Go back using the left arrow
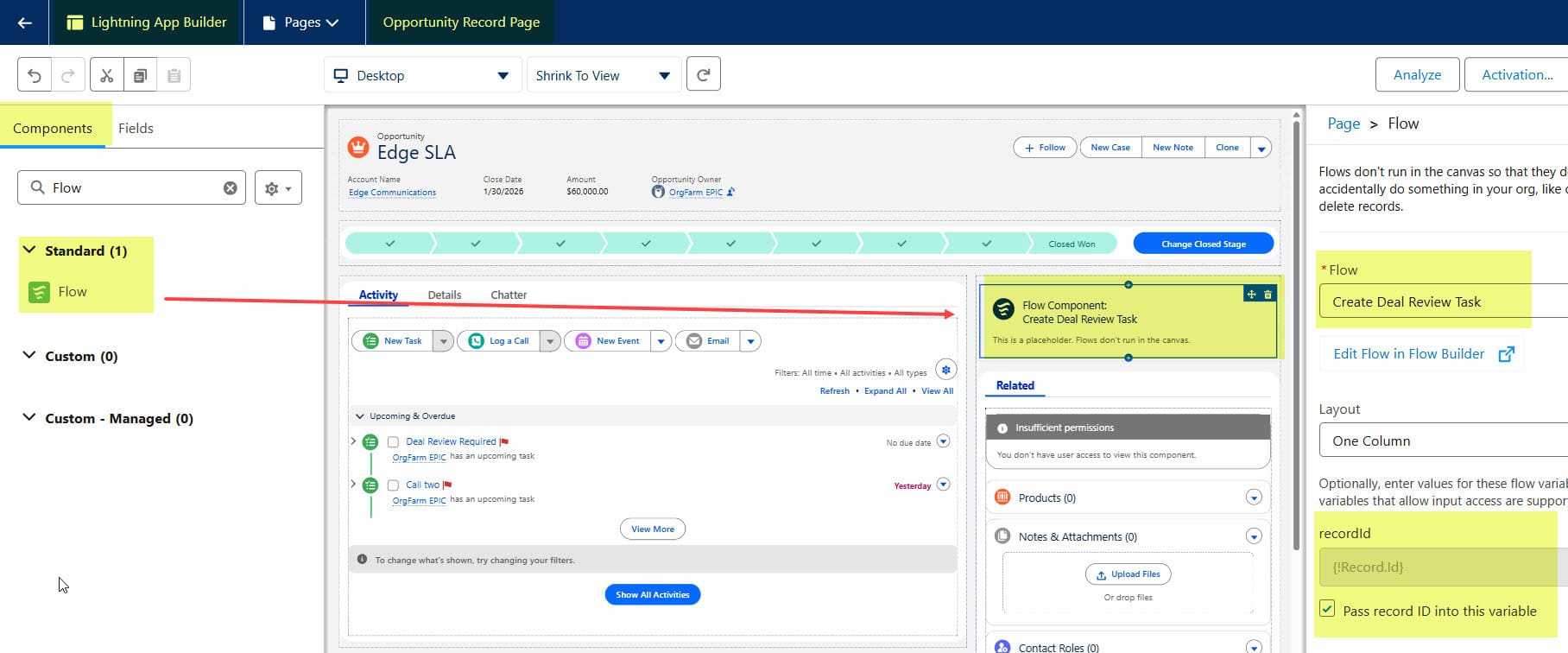1568x653 pixels. coord(24,22)
